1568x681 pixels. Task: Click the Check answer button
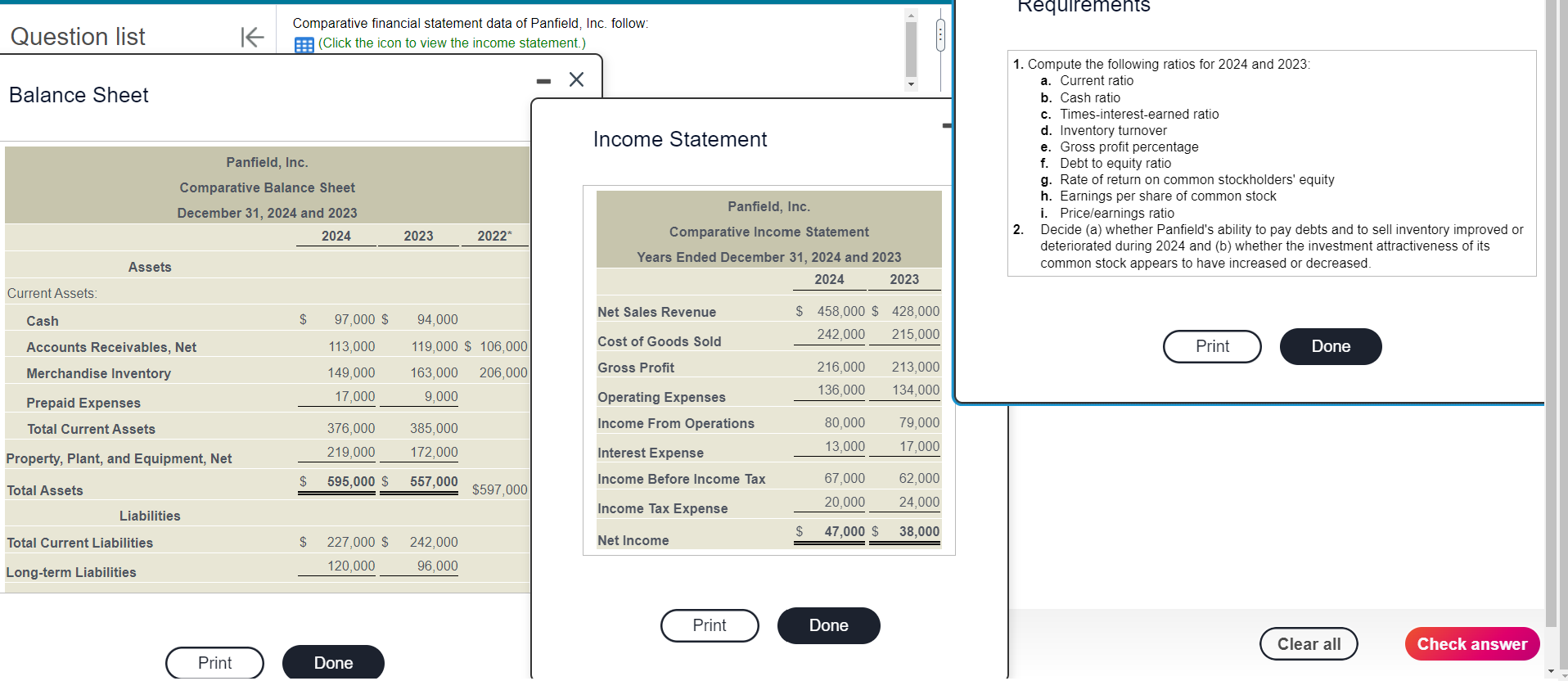(1472, 644)
